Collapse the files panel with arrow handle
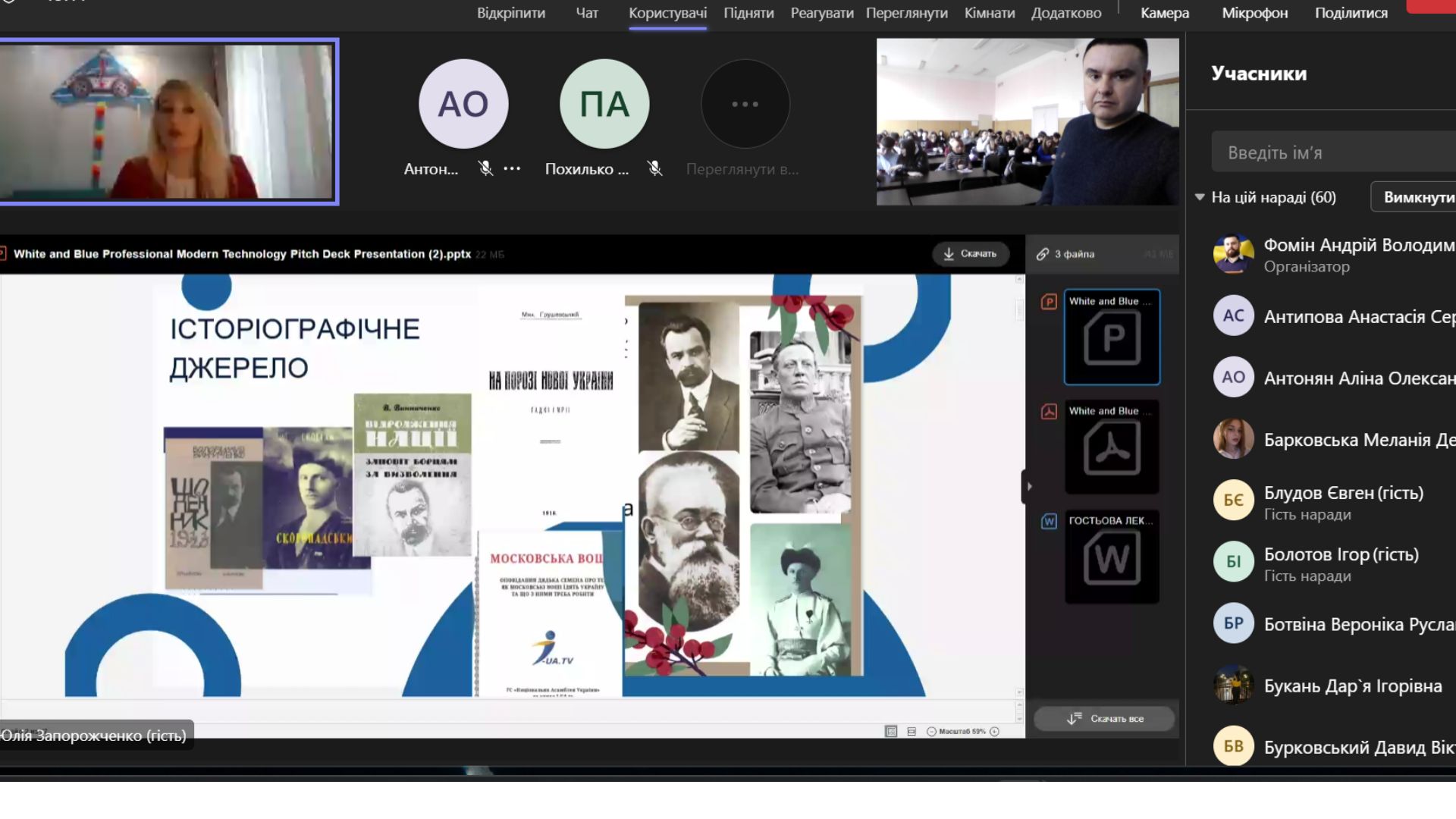 1028,486
